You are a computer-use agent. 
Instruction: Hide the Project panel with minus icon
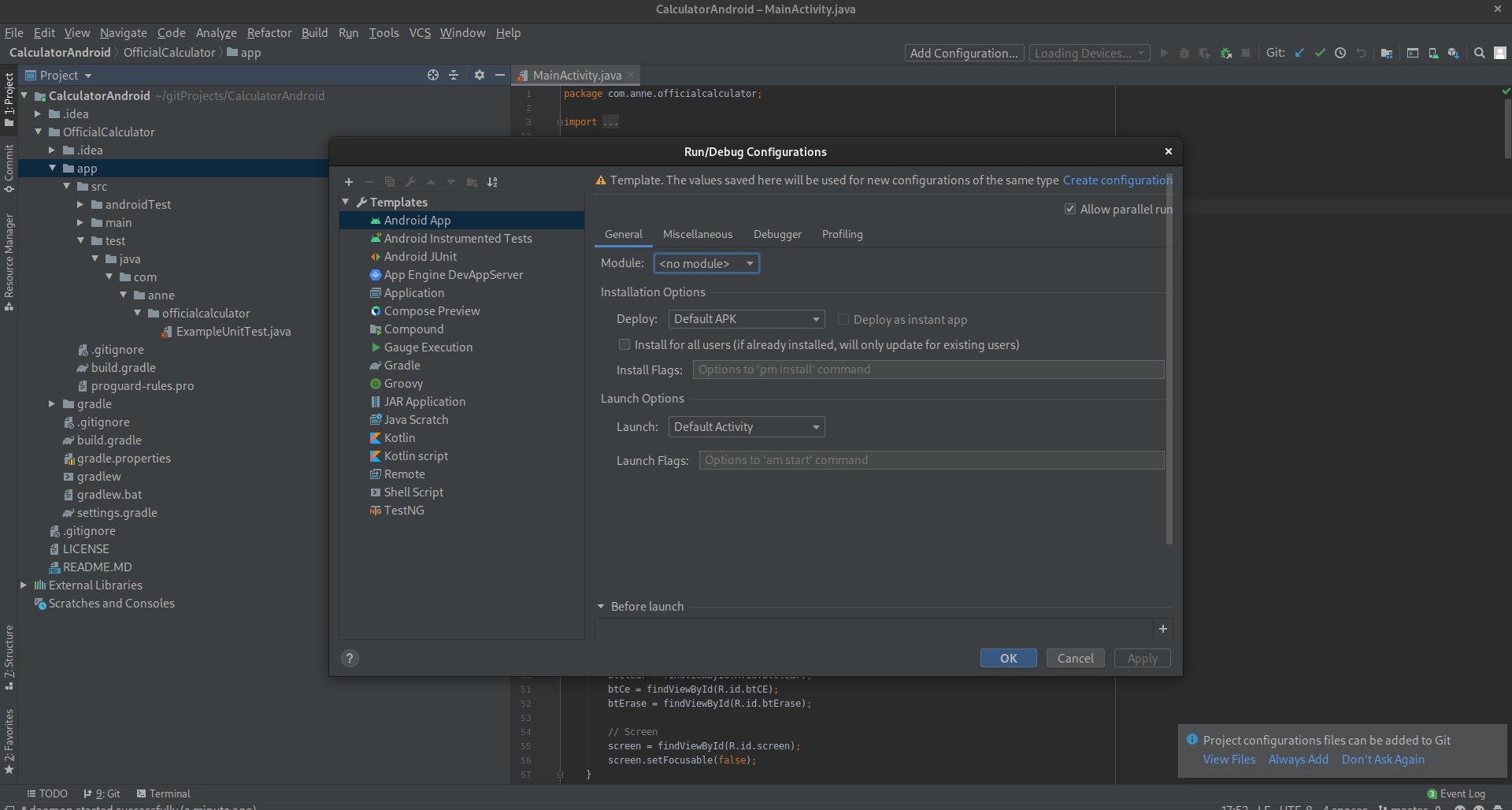pos(499,75)
